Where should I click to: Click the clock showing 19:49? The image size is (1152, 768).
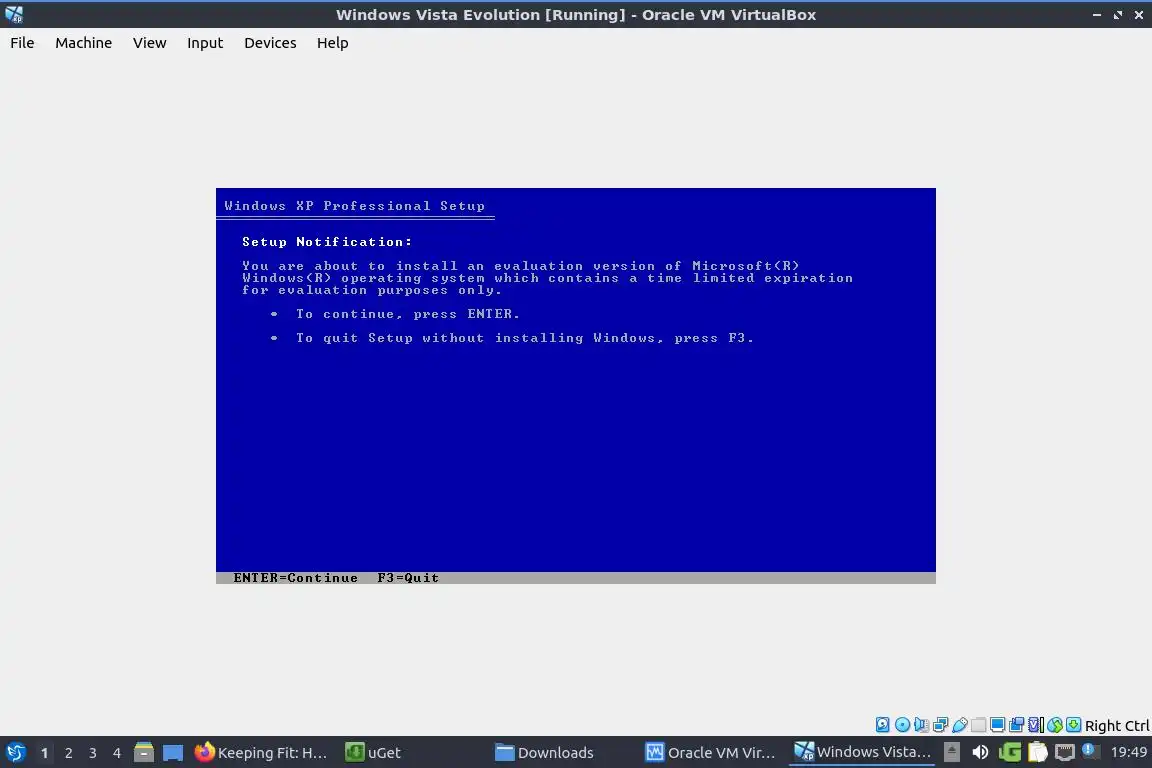point(1128,752)
